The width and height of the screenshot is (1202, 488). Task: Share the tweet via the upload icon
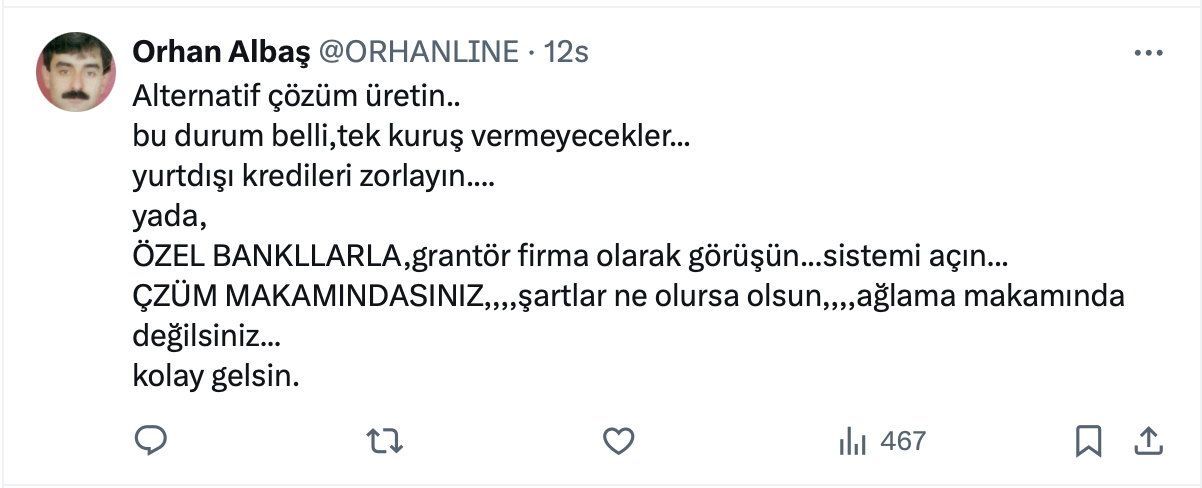coord(1148,440)
